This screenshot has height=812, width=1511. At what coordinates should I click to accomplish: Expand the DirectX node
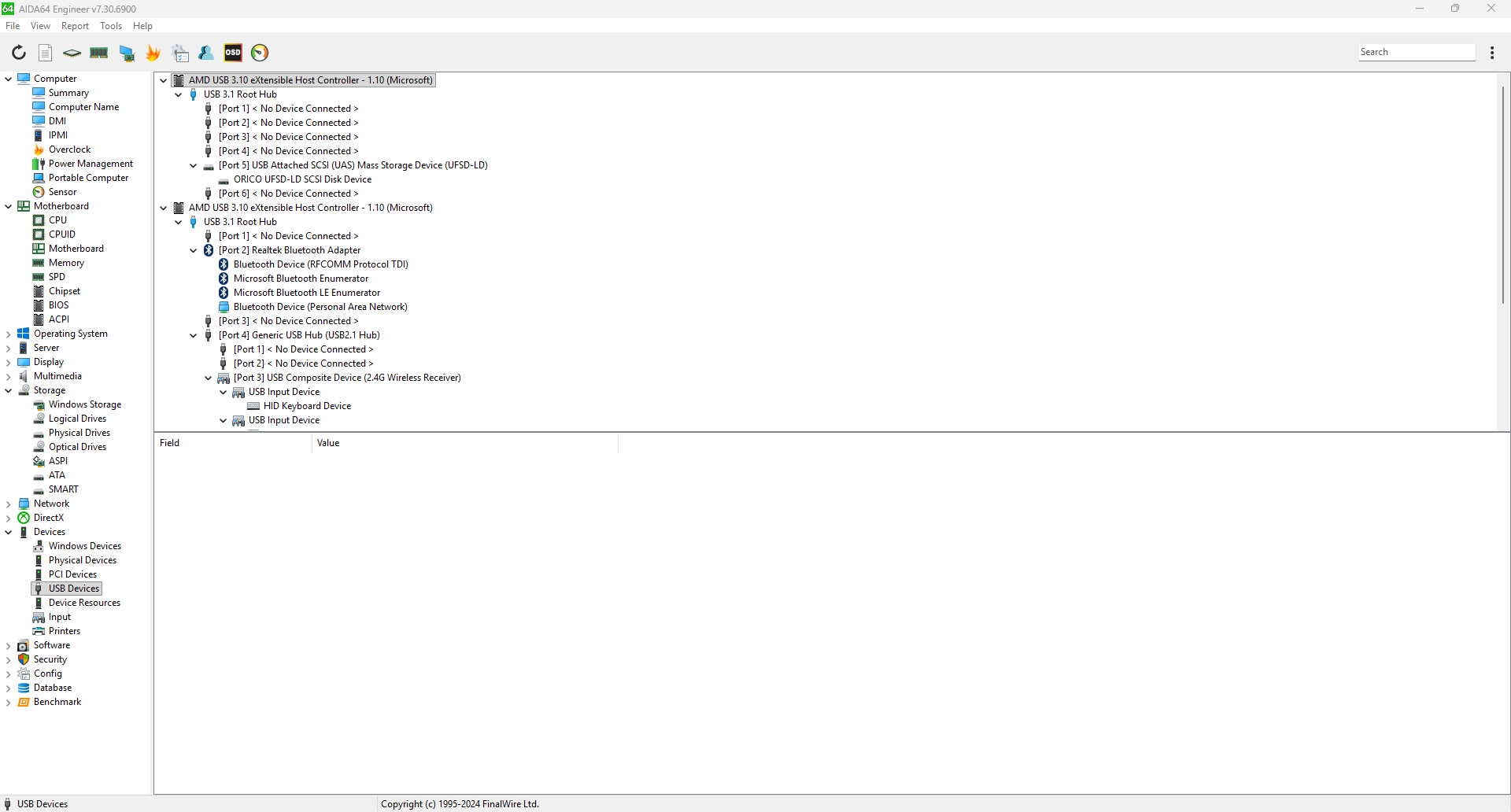pos(9,518)
